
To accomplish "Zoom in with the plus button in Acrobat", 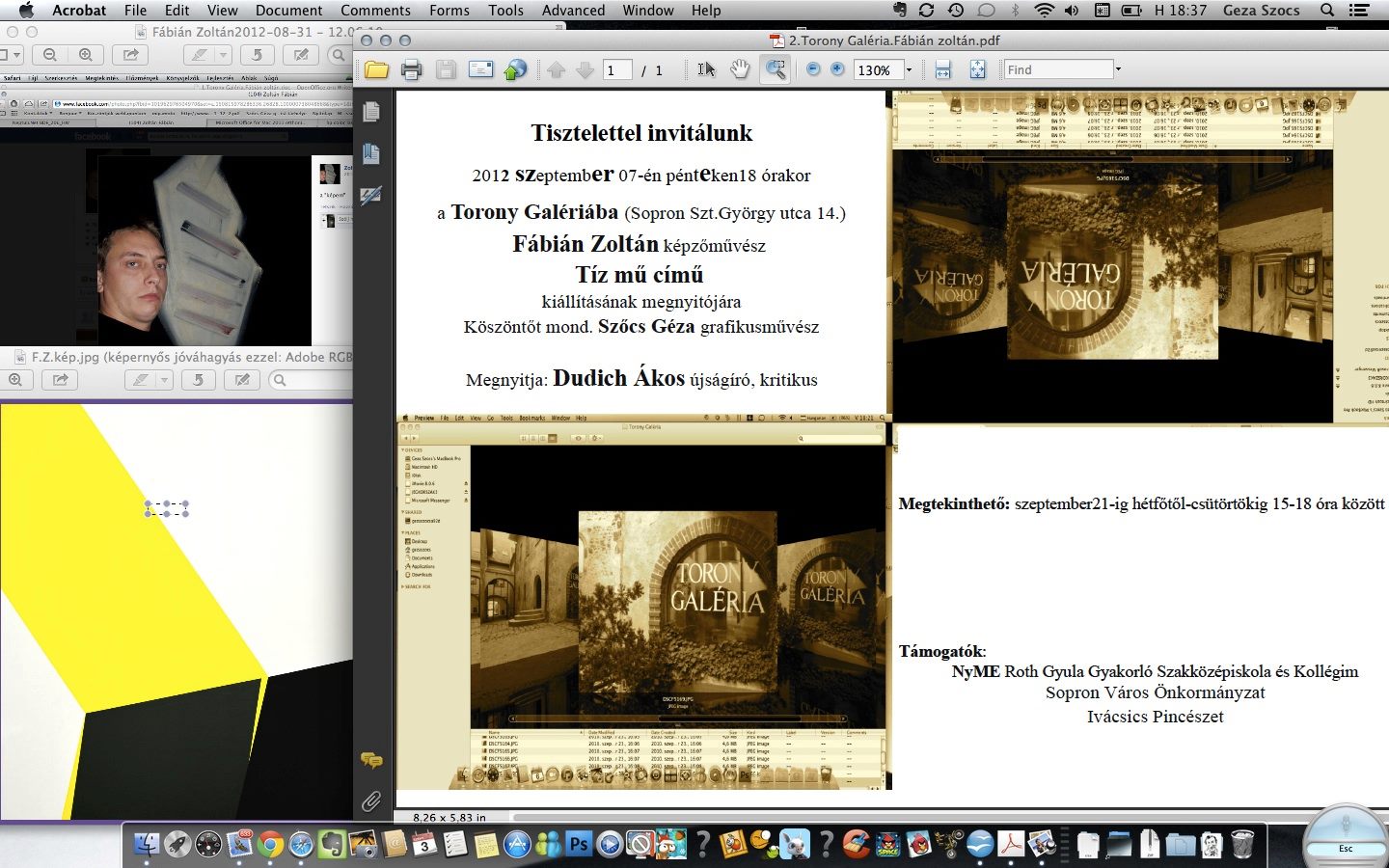I will (837, 69).
